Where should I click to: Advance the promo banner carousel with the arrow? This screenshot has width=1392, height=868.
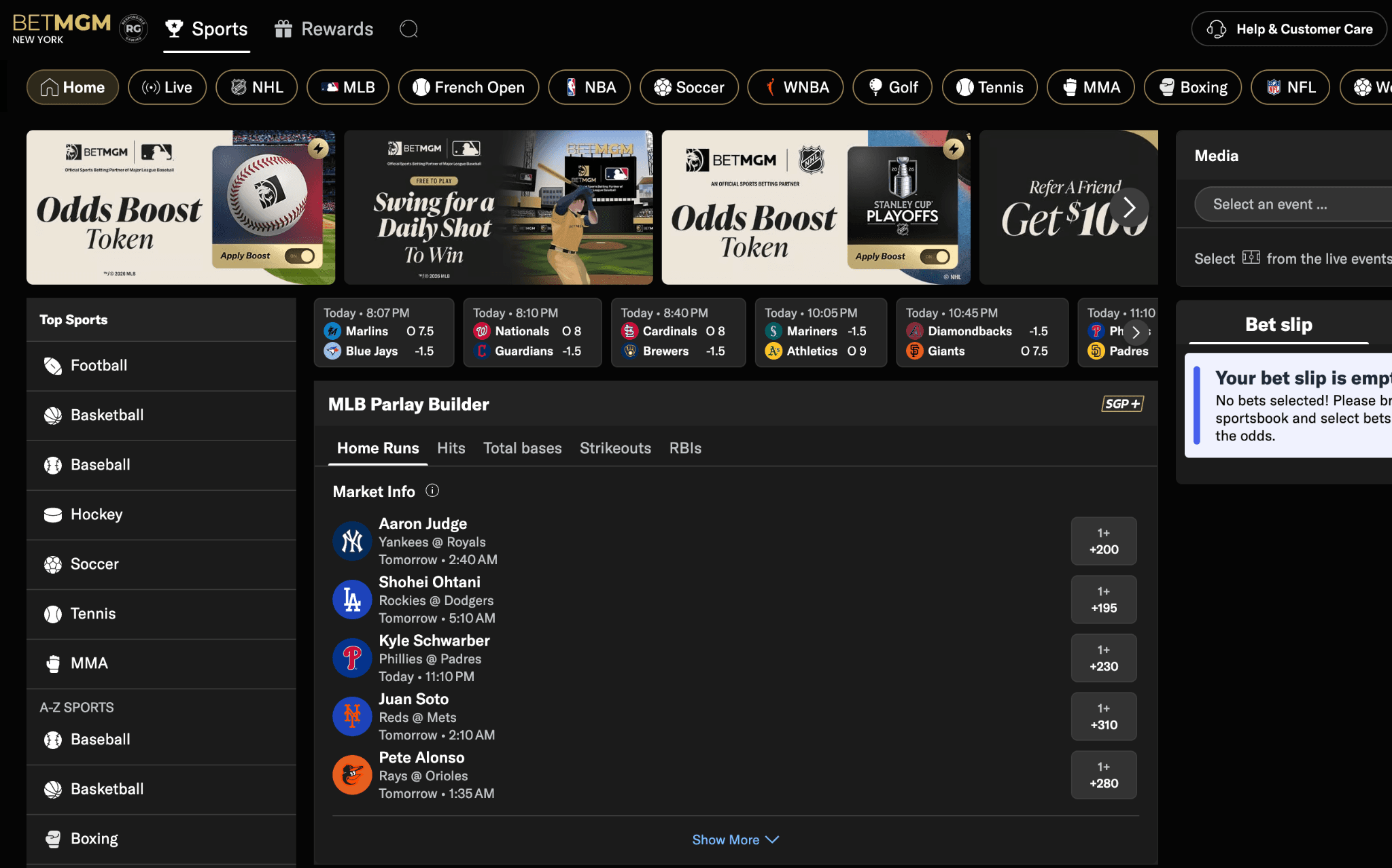[1130, 207]
